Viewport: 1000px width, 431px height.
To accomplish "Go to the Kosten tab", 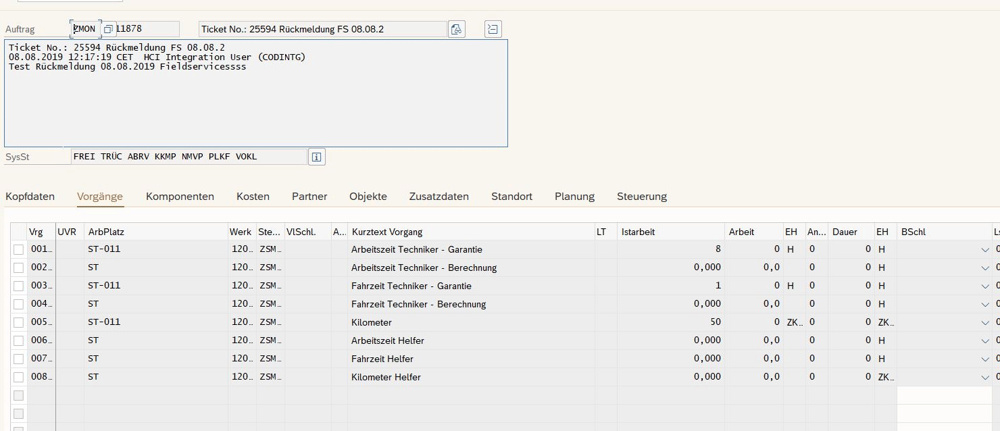I will (x=253, y=196).
